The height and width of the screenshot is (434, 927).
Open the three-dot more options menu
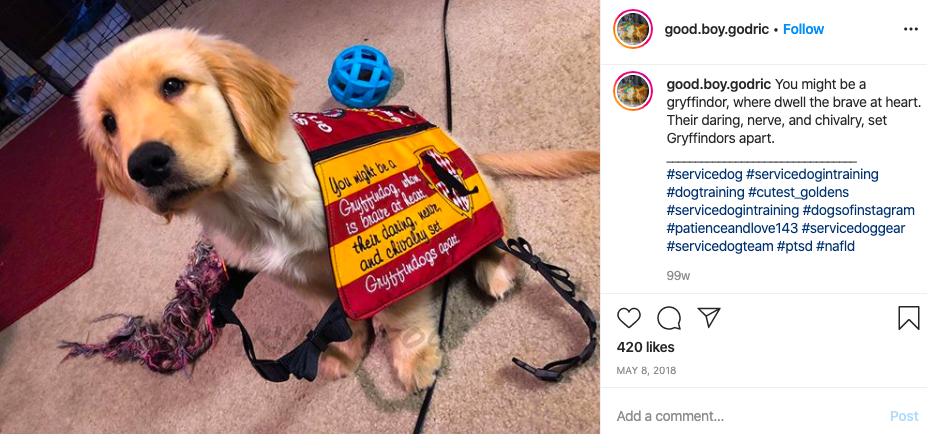click(x=910, y=30)
